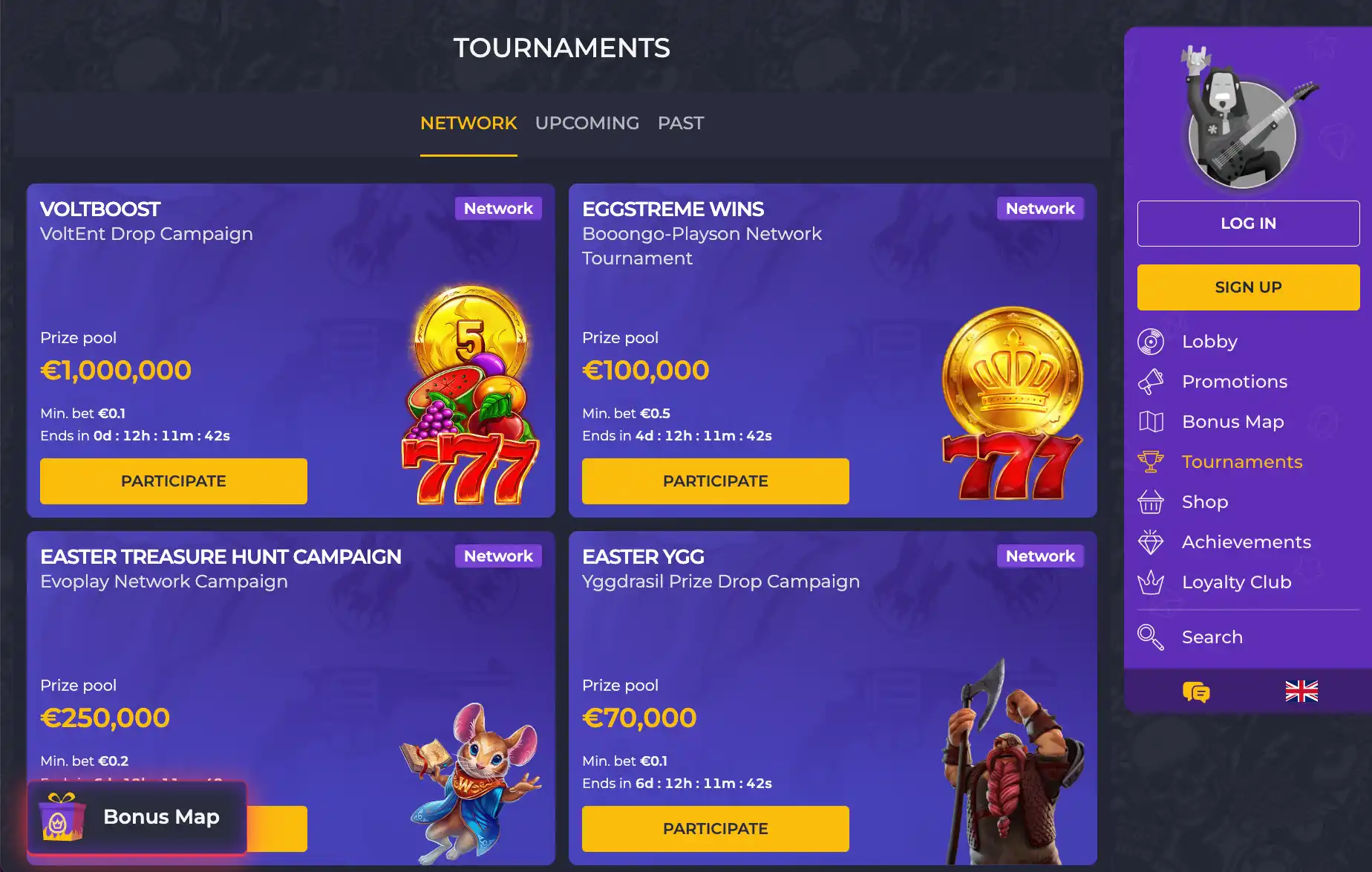Image resolution: width=1372 pixels, height=872 pixels.
Task: Open the Bonus Map folded-map icon
Action: point(1151,422)
